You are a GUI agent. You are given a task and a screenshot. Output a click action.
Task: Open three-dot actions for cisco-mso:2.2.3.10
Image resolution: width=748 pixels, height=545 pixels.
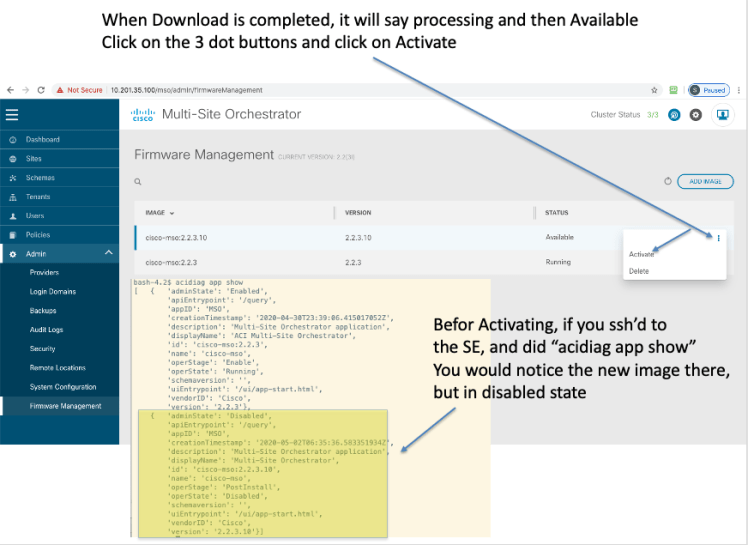point(718,238)
